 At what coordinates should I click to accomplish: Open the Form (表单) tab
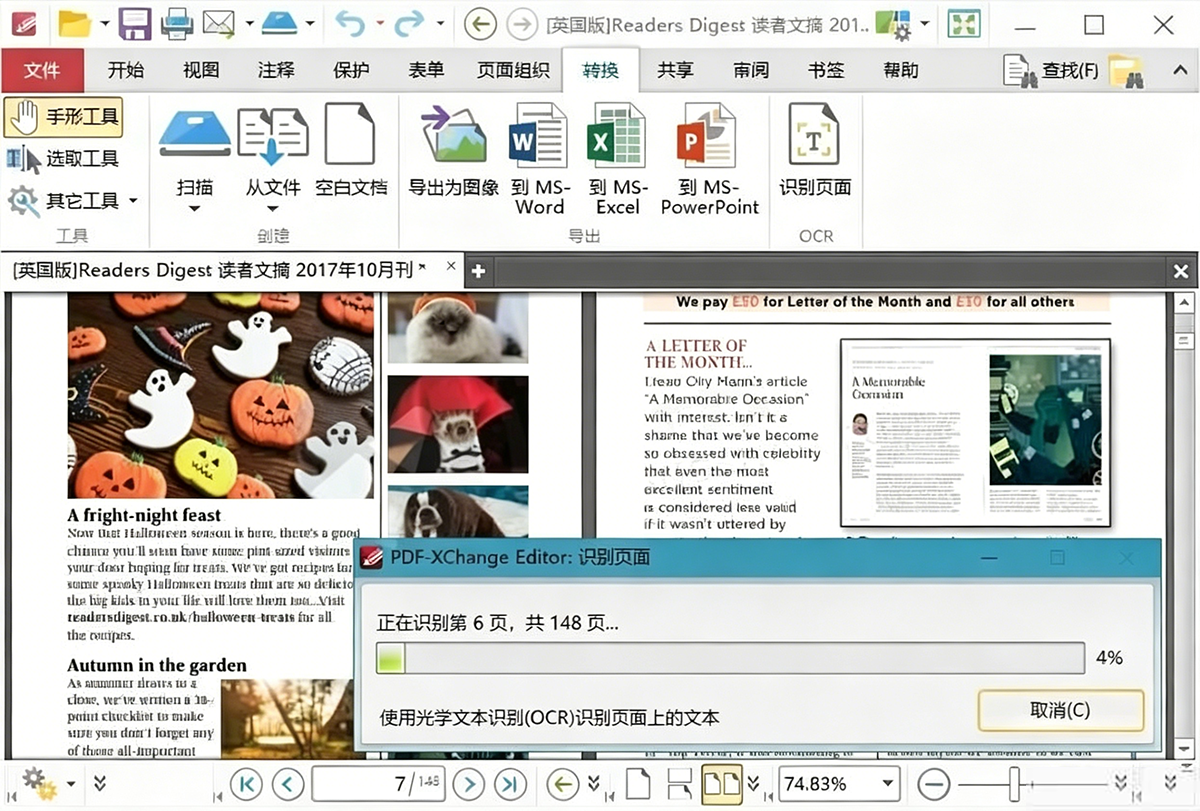(x=426, y=70)
